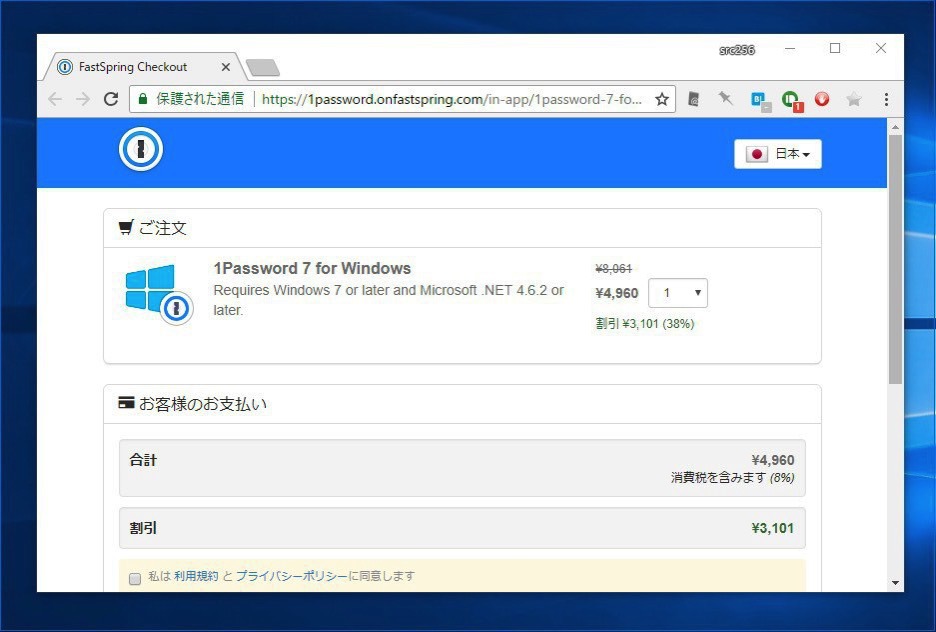Click the red round extension icon
Screen dimensions: 936x632
[822, 98]
